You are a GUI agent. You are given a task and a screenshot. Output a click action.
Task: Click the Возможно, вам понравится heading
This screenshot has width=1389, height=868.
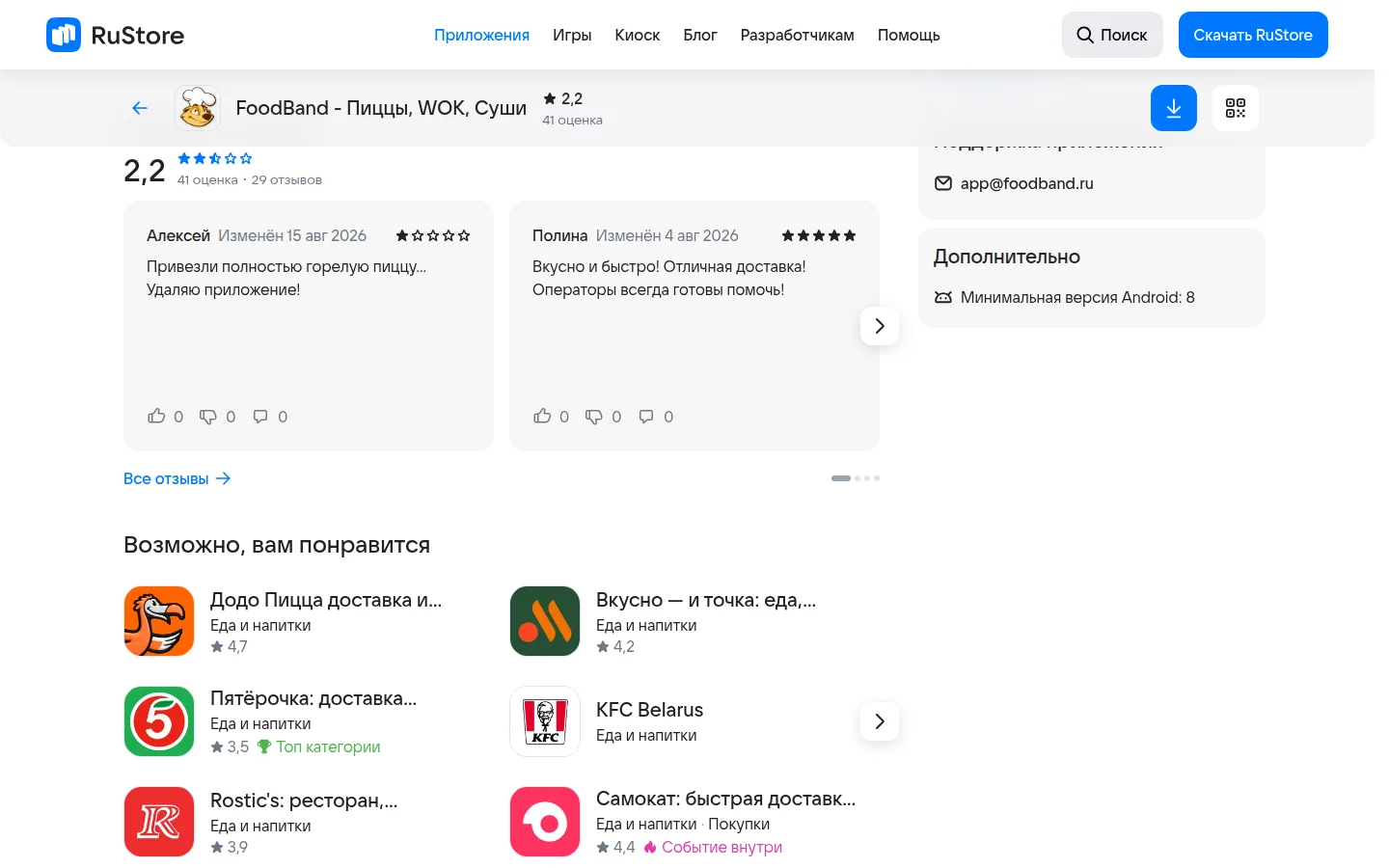(x=277, y=545)
